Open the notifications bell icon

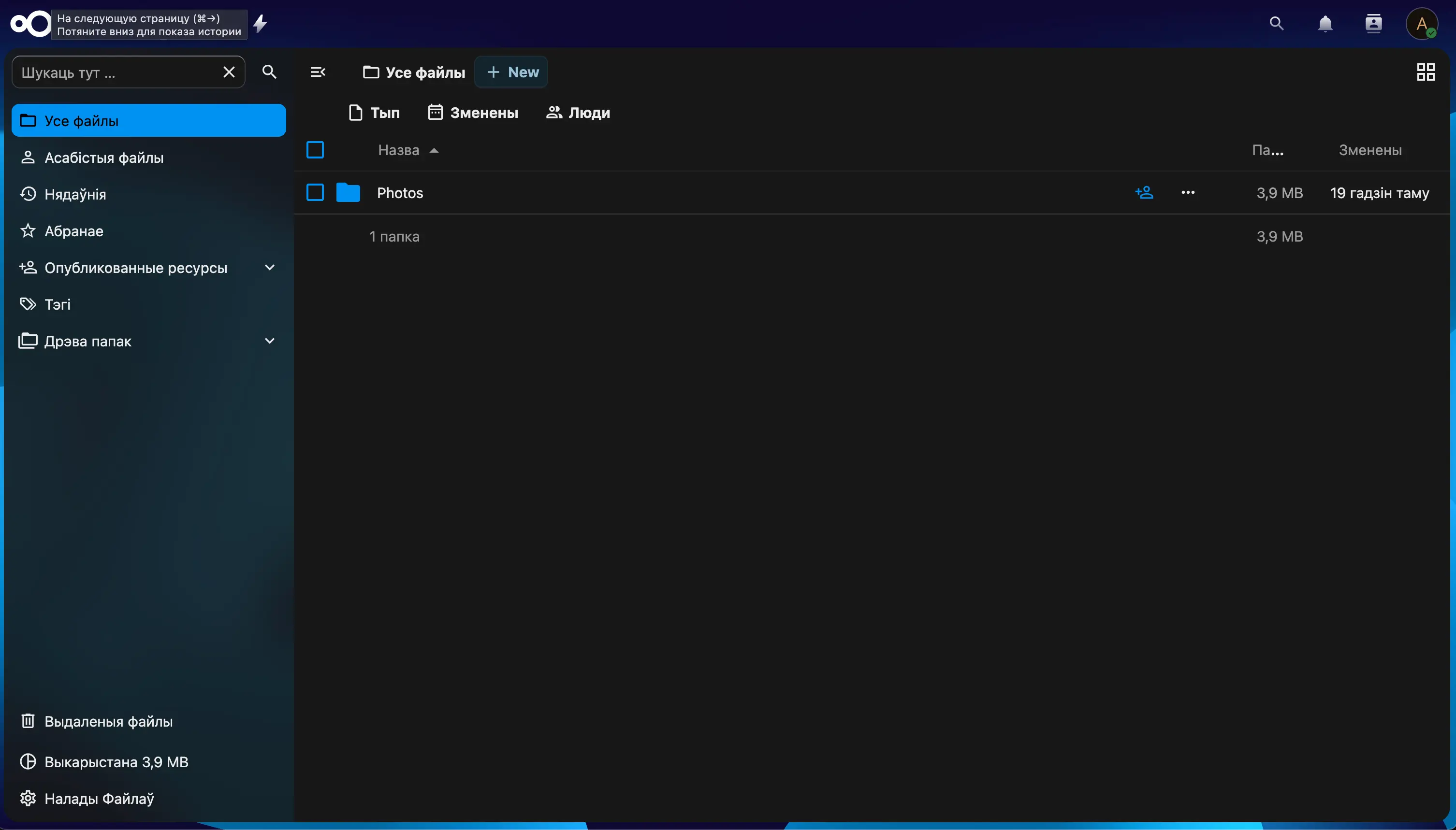[x=1325, y=24]
